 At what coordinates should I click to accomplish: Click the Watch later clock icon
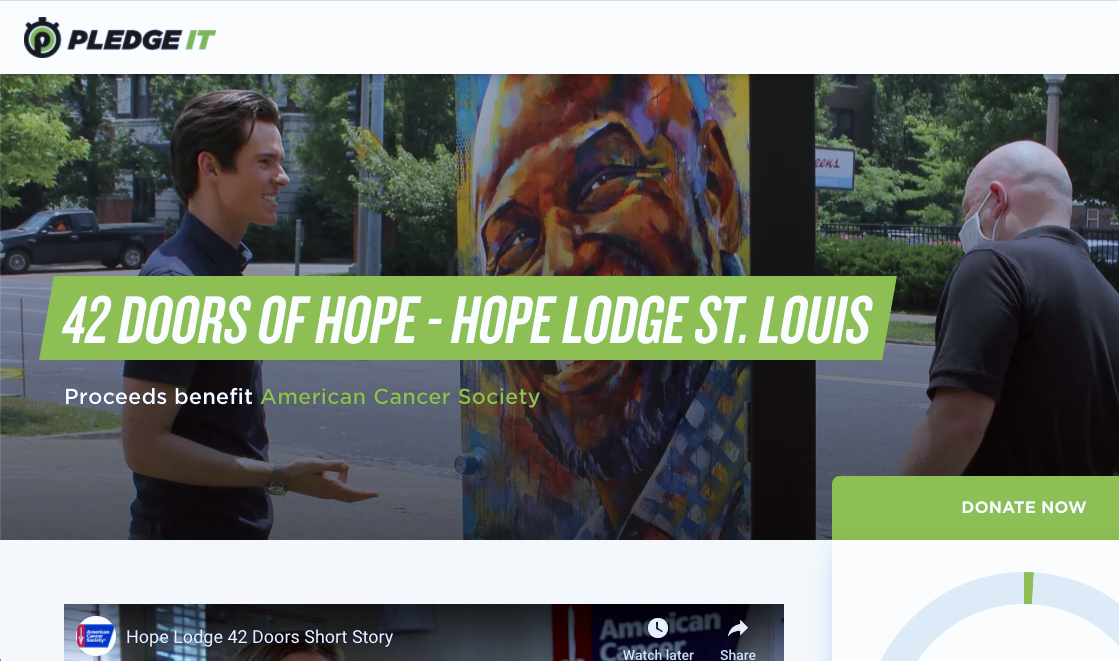(x=658, y=628)
